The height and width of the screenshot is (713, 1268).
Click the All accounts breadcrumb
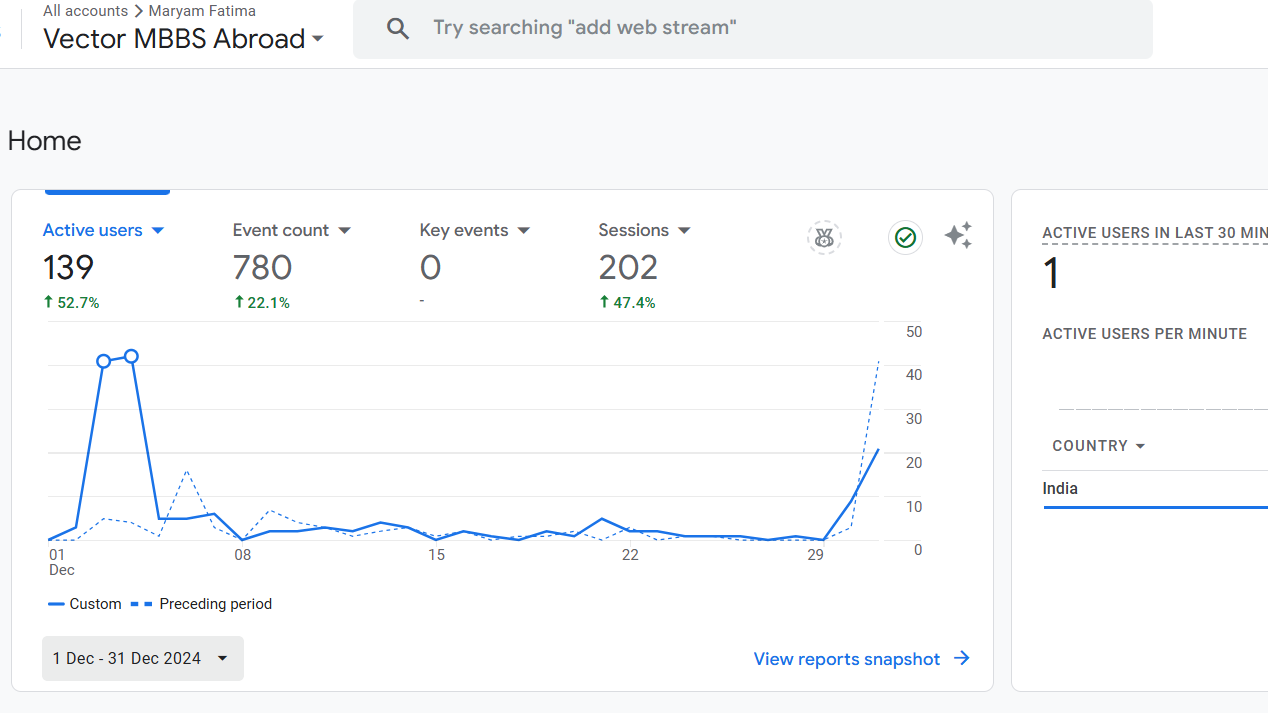tap(85, 11)
